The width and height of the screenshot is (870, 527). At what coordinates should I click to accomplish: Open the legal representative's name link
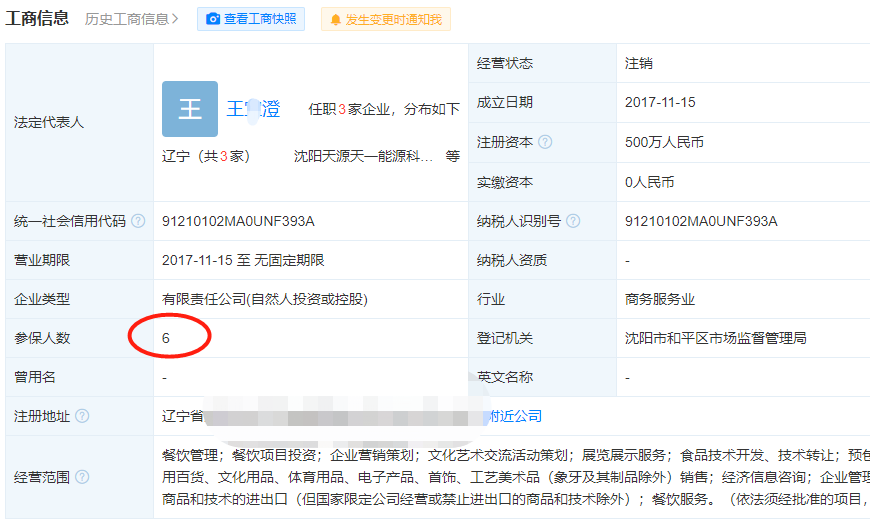[x=254, y=109]
